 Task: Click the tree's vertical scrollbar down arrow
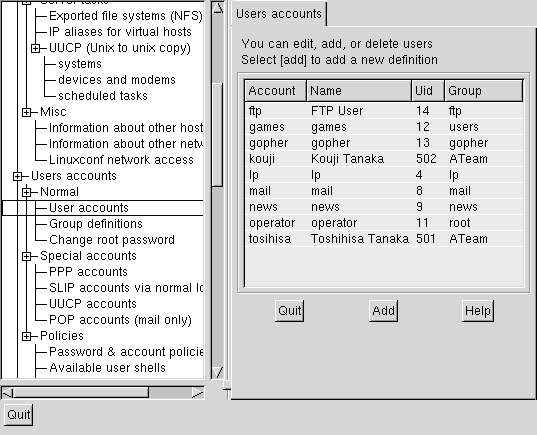point(217,372)
